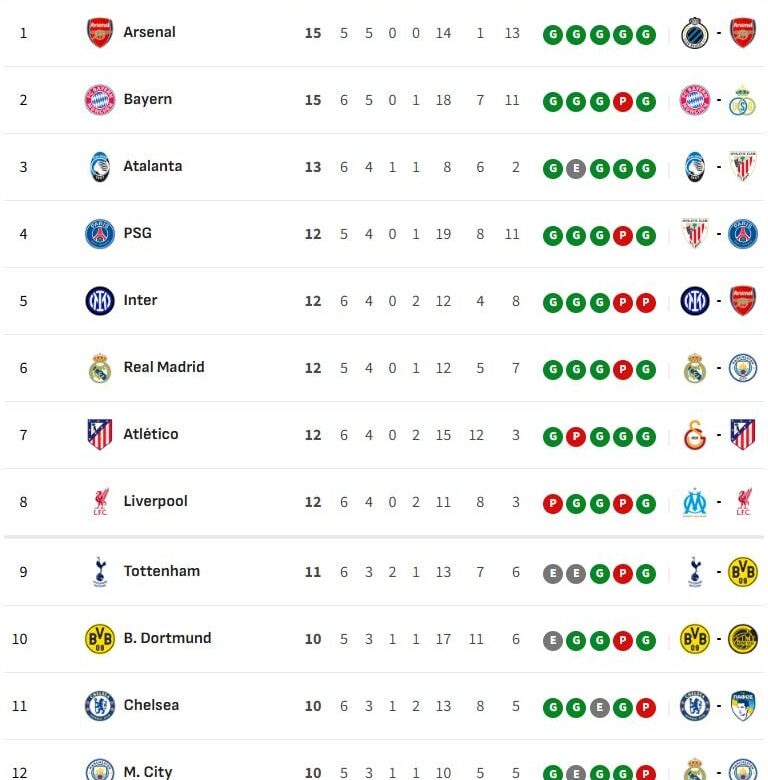Select the Liverpool crest beside the Liverpool name

(x=100, y=502)
